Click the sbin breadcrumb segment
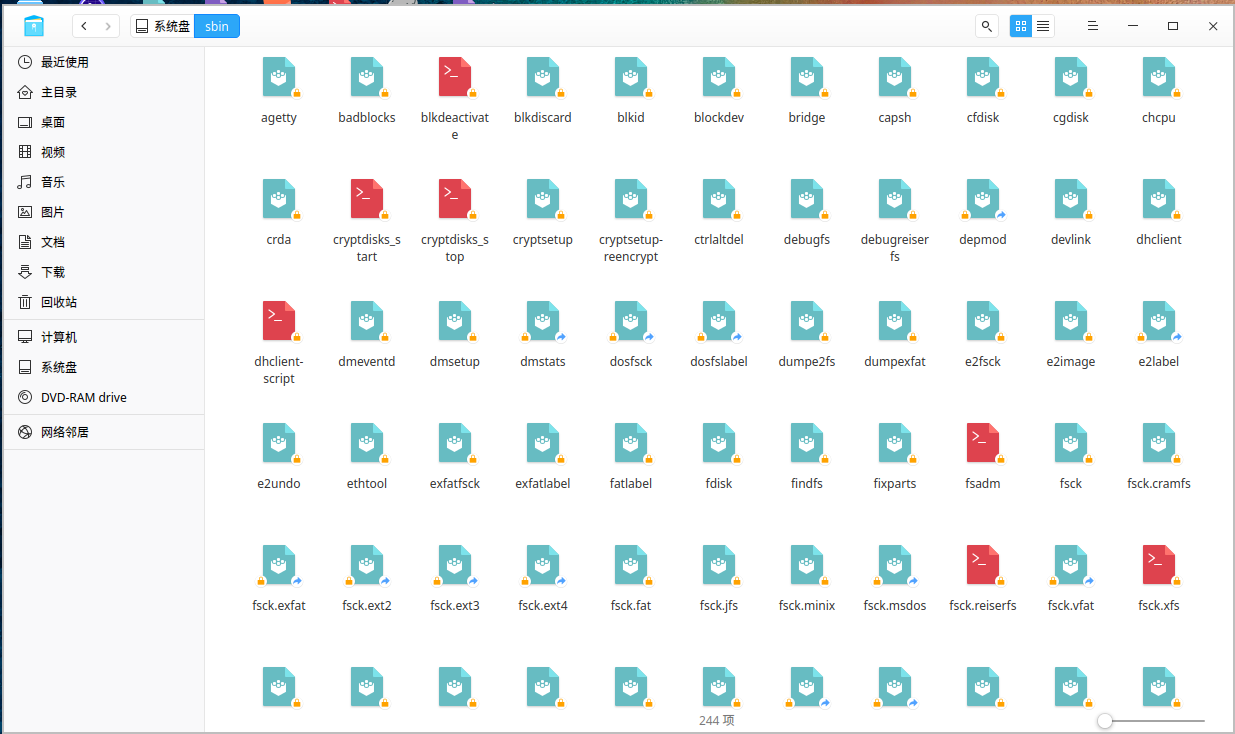Image resolution: width=1235 pixels, height=734 pixels. [x=217, y=26]
